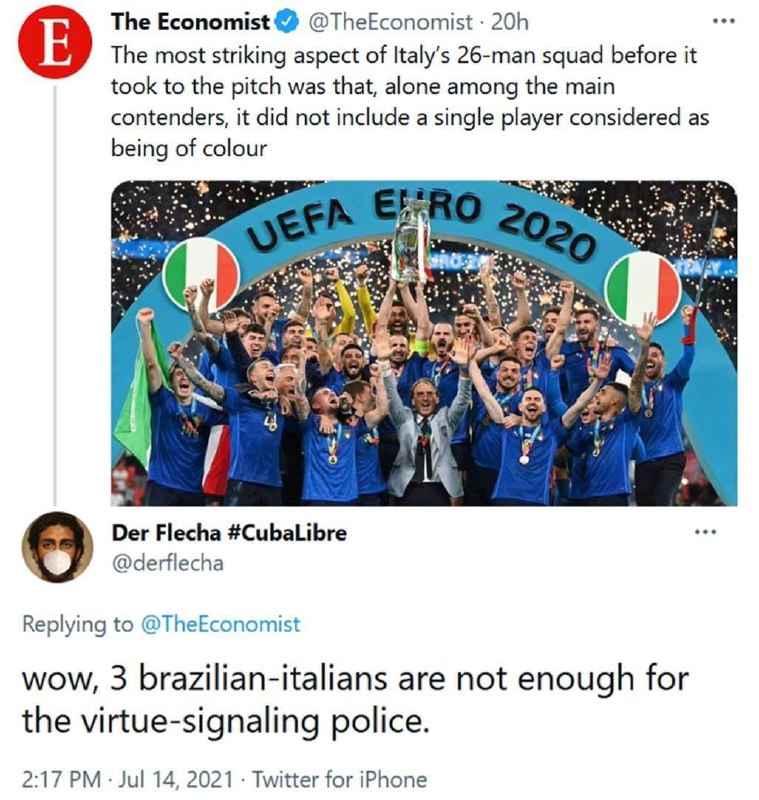Open more options on The Economist tweet
Image resolution: width=759 pixels, height=800 pixels.
coord(721,22)
